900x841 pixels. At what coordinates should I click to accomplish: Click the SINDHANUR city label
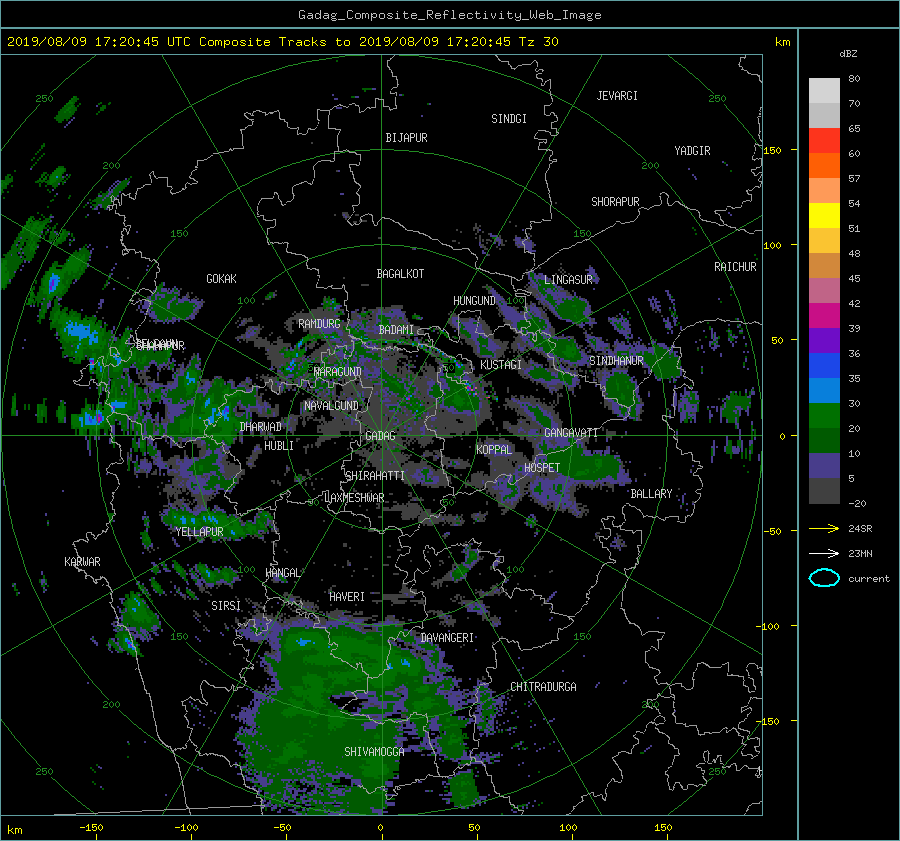[616, 361]
